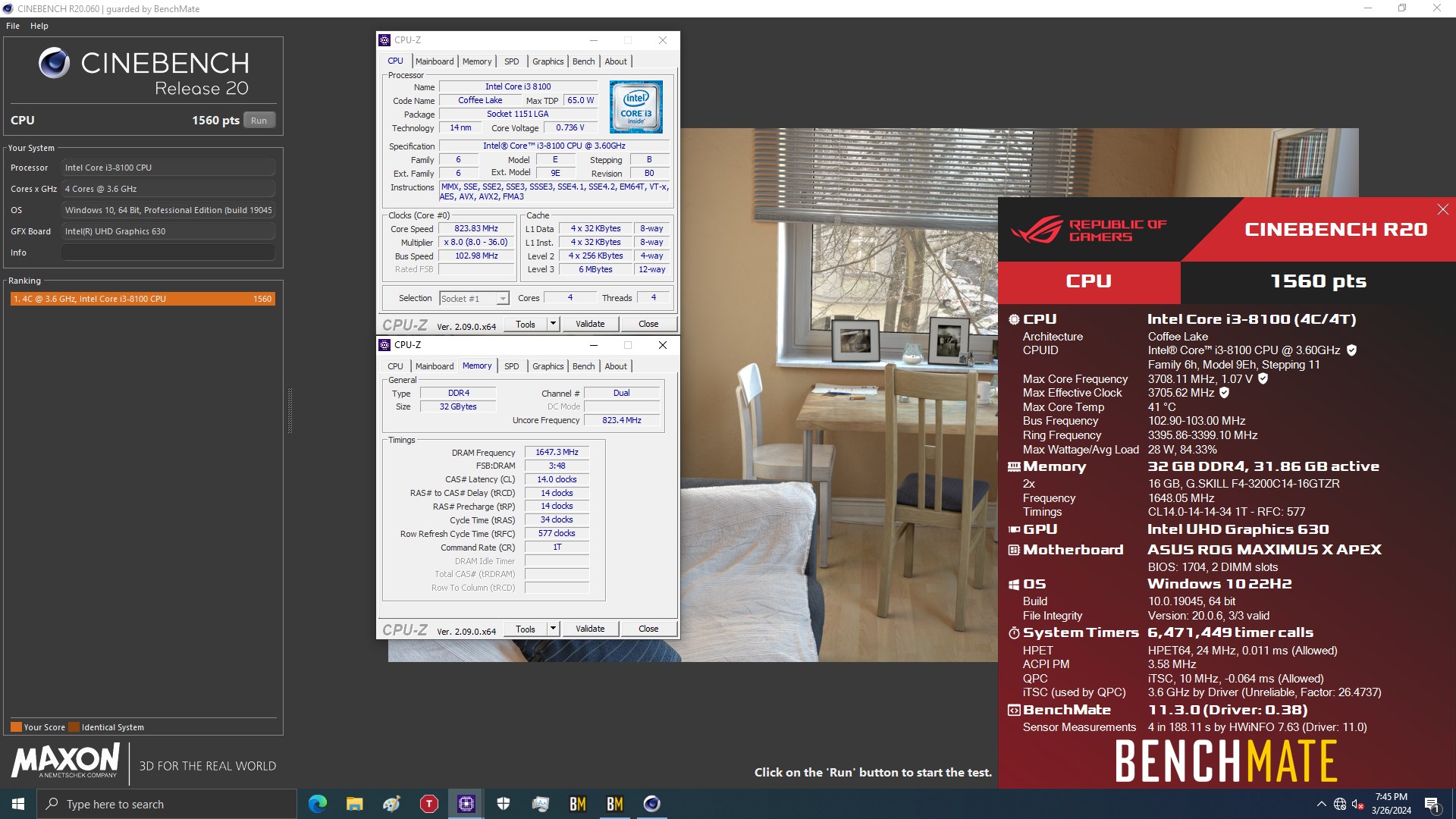Open the Cinebench File menu
This screenshot has height=819, width=1456.
pyautogui.click(x=13, y=26)
